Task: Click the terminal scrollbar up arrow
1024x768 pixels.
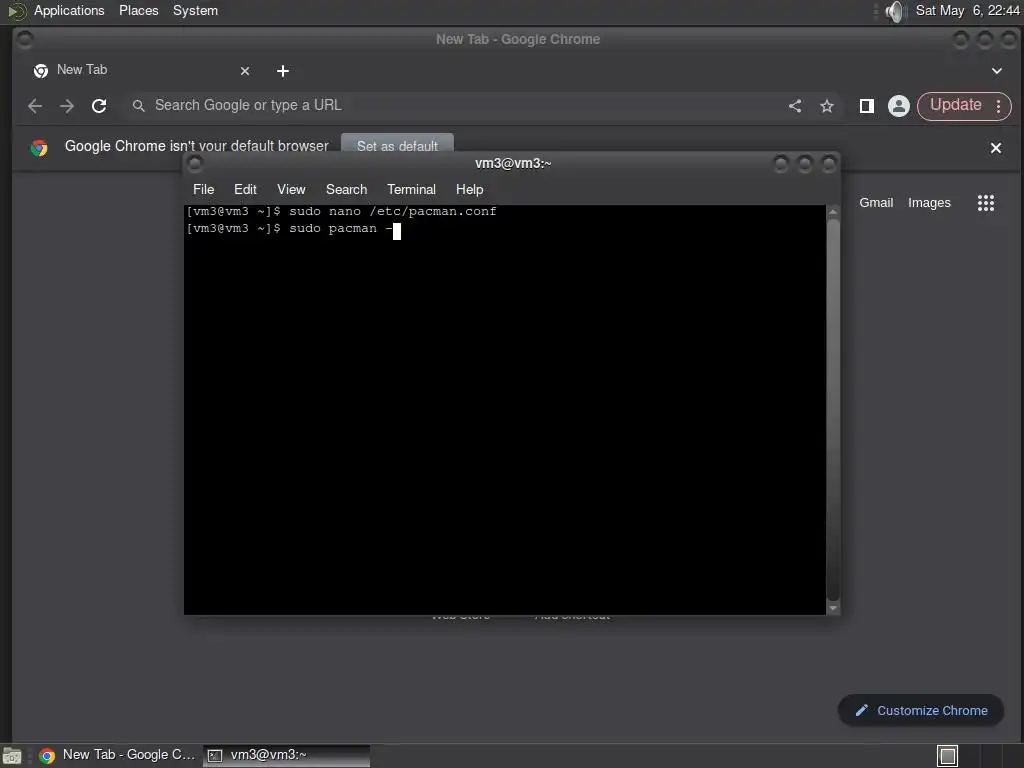Action: click(833, 212)
